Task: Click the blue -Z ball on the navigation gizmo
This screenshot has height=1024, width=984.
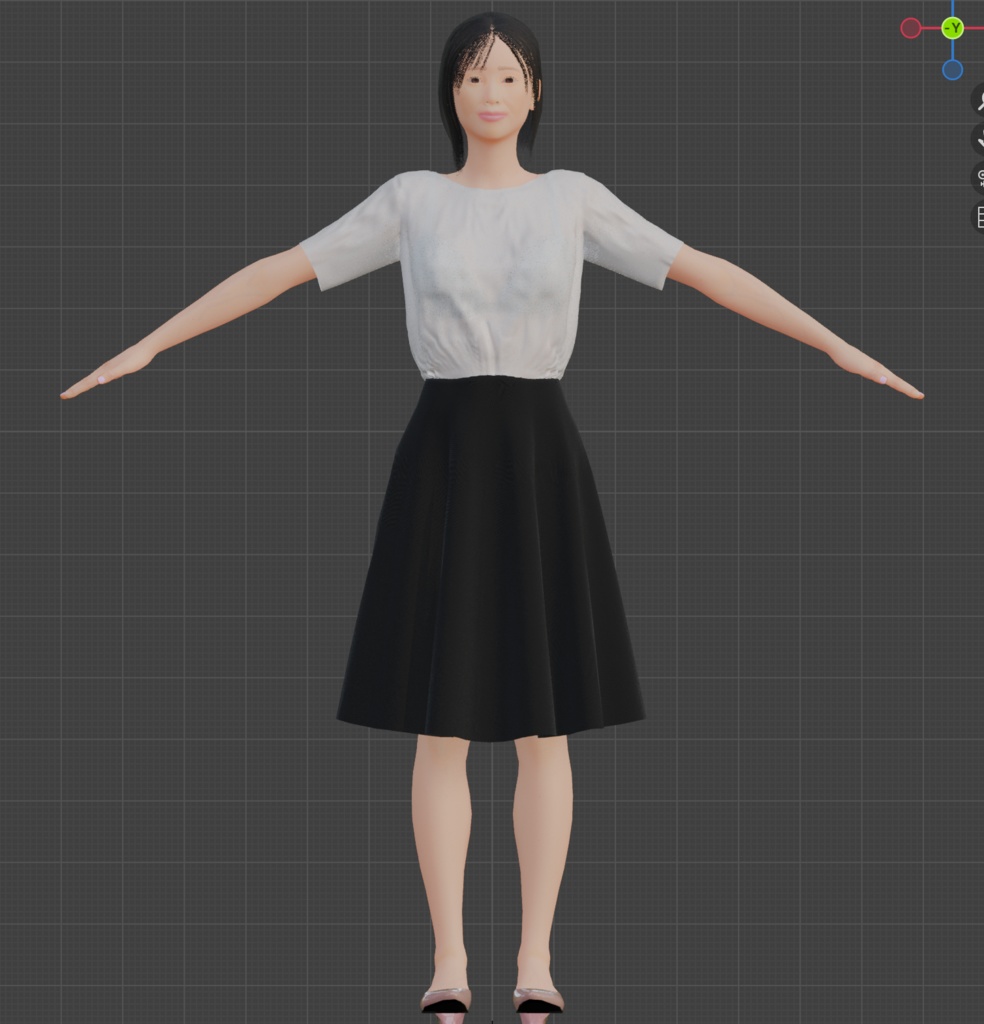Action: 952,70
